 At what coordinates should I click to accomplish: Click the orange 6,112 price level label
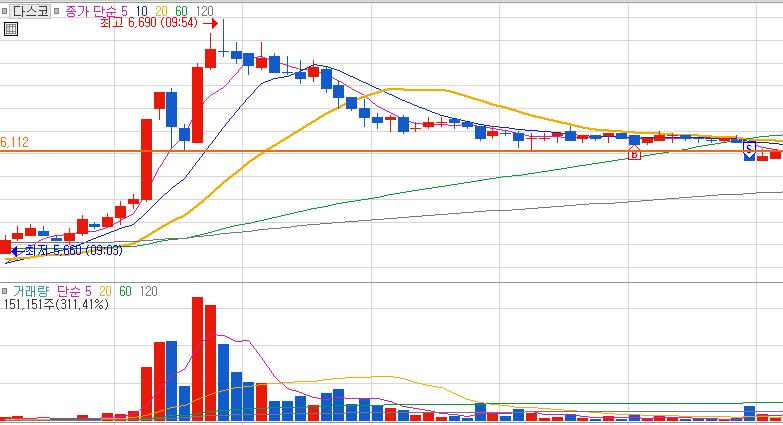pyautogui.click(x=14, y=142)
